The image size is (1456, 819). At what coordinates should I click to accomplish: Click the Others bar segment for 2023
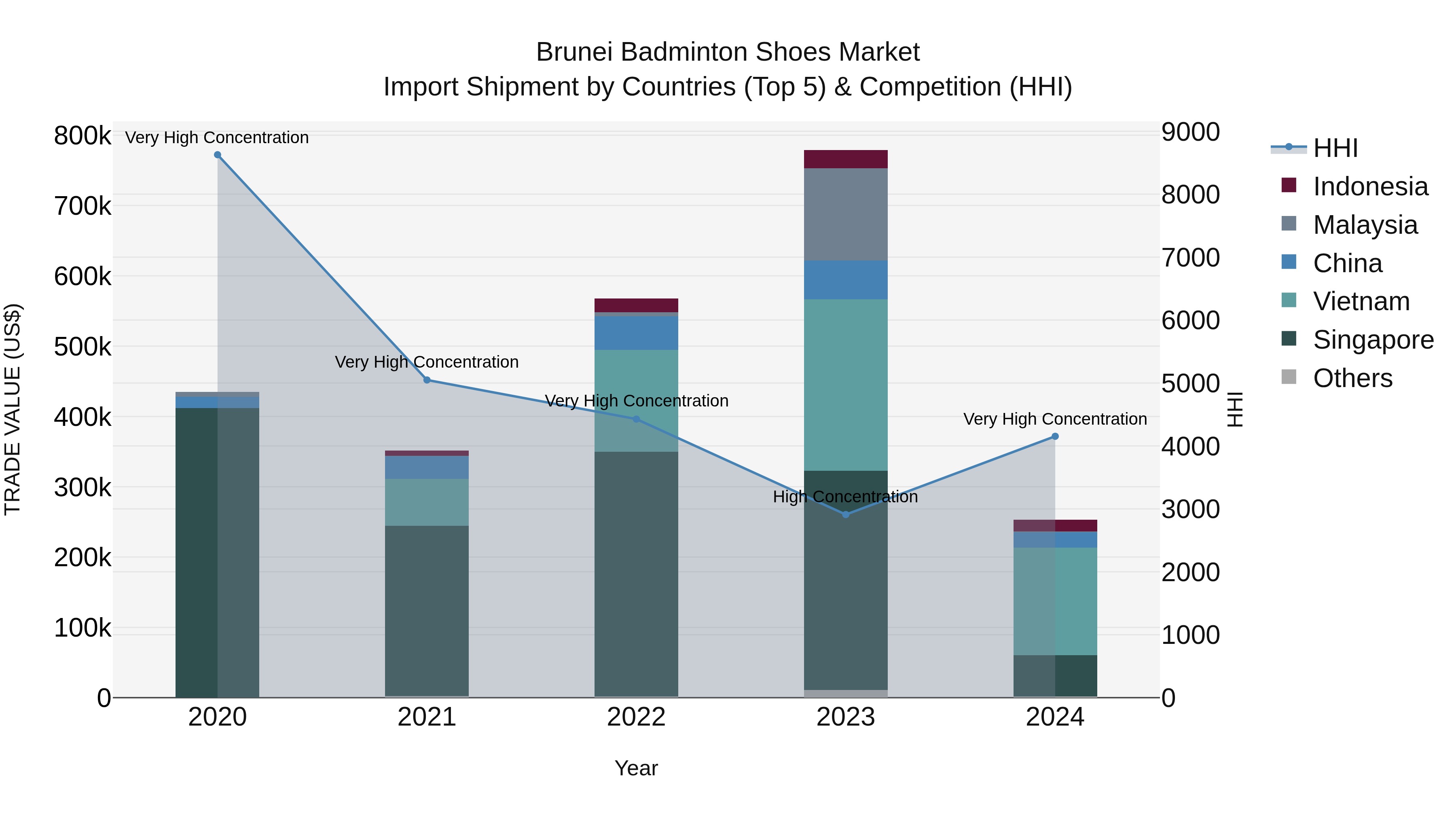[x=846, y=694]
